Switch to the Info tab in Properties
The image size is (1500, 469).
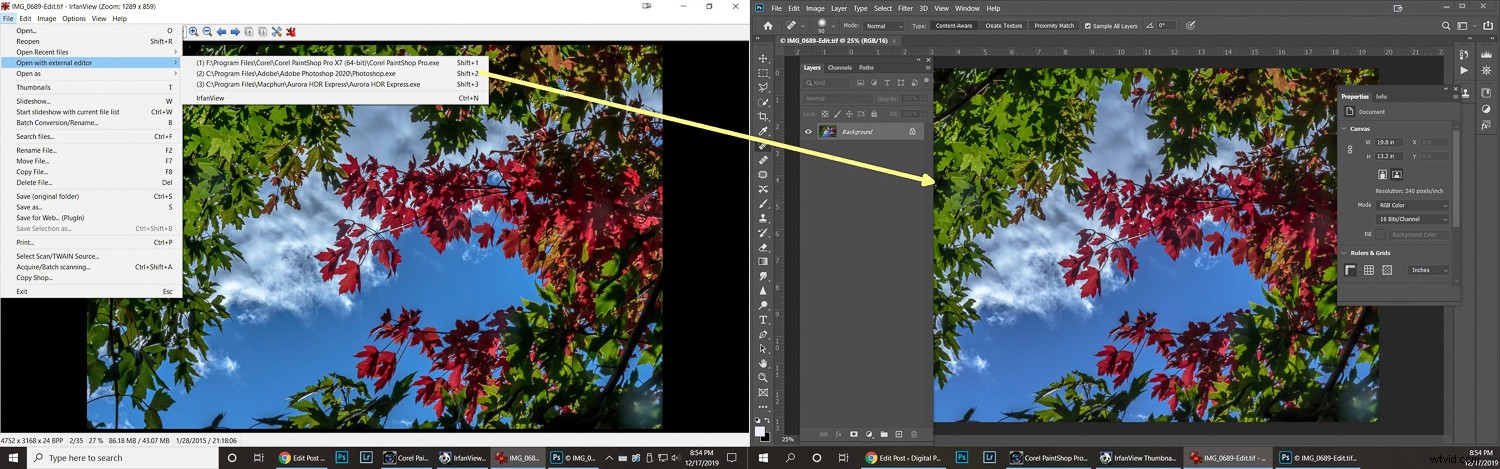(1381, 96)
